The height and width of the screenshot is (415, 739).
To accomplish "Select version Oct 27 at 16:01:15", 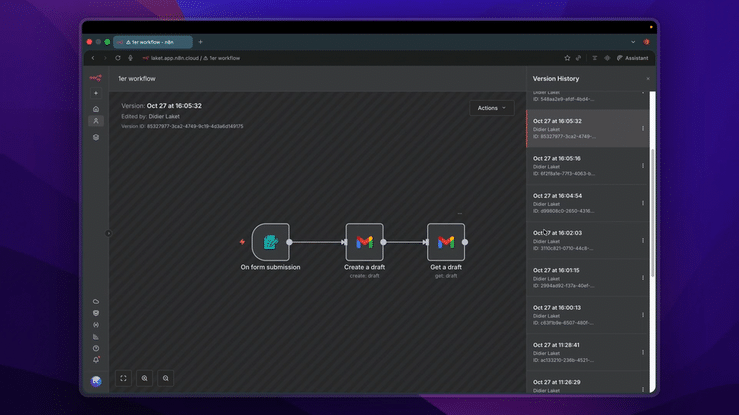I will click(587, 277).
